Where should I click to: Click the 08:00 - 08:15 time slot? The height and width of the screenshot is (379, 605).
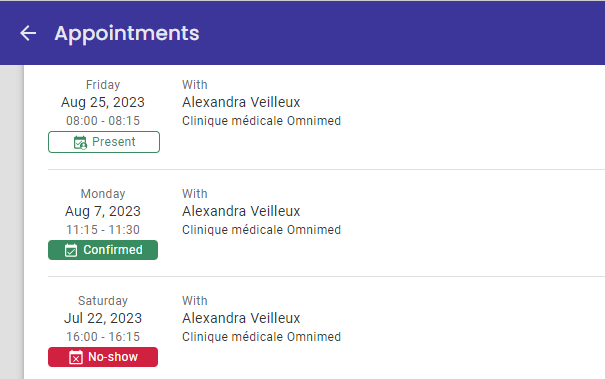click(103, 121)
